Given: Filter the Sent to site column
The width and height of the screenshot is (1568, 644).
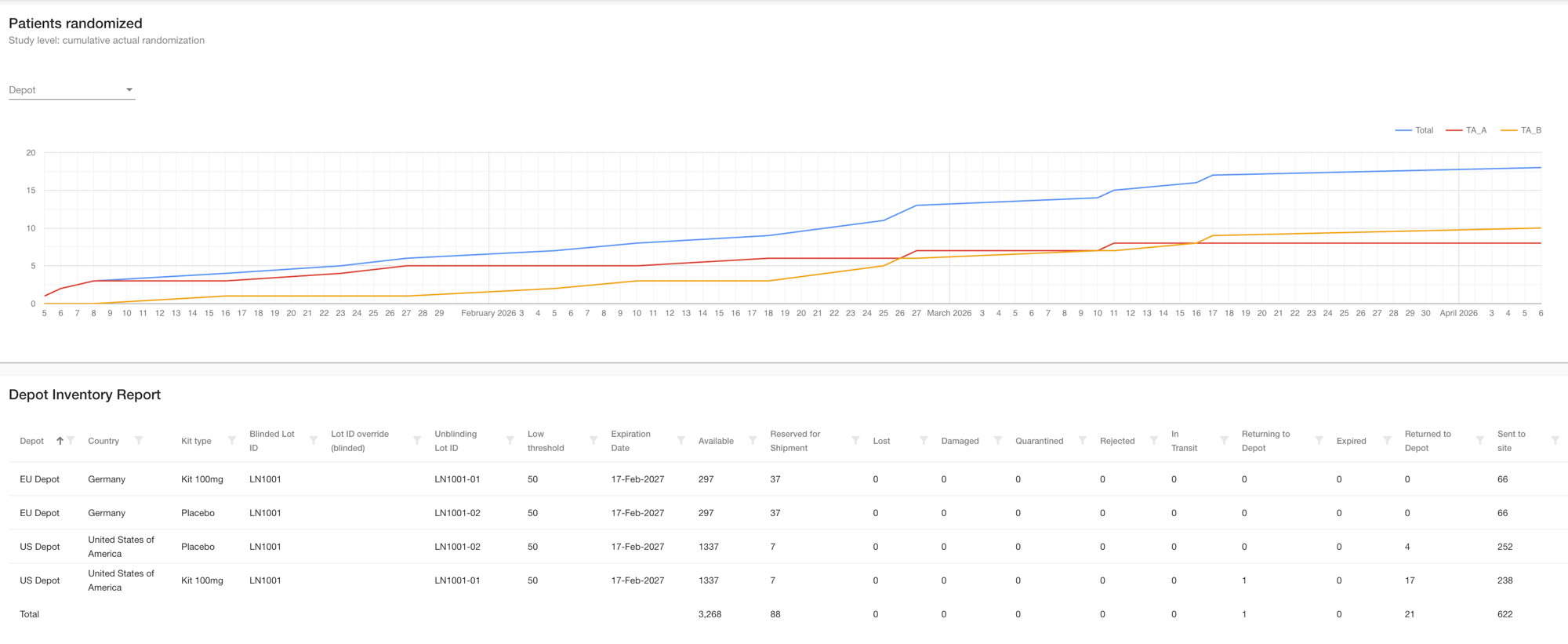Looking at the screenshot, I should coord(1555,441).
